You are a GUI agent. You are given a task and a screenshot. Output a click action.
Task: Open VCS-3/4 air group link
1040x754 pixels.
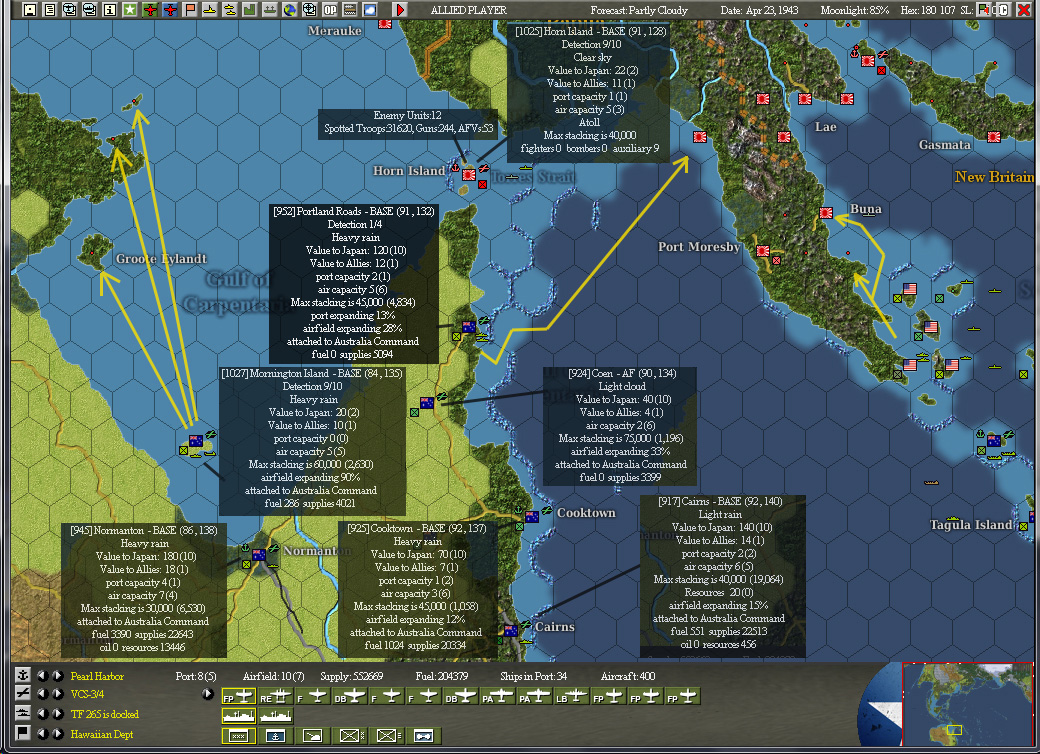coord(87,694)
